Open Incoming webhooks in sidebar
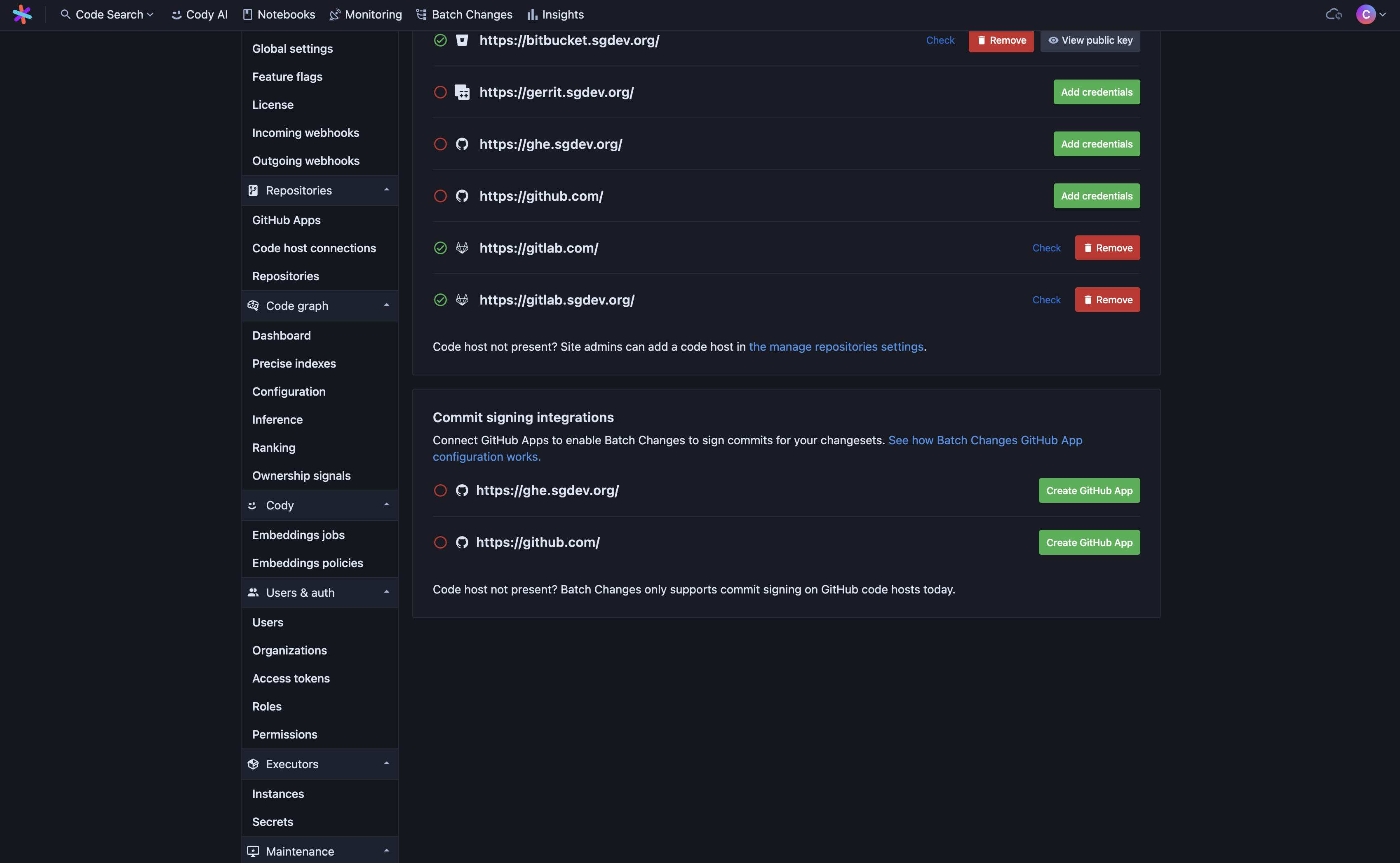1400x863 pixels. pyautogui.click(x=319, y=132)
